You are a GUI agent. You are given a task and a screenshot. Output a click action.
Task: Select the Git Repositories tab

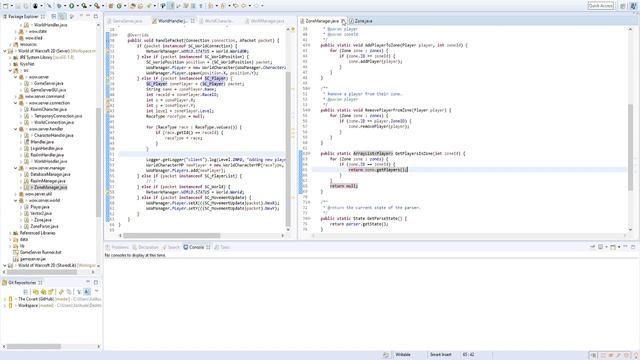point(22,282)
